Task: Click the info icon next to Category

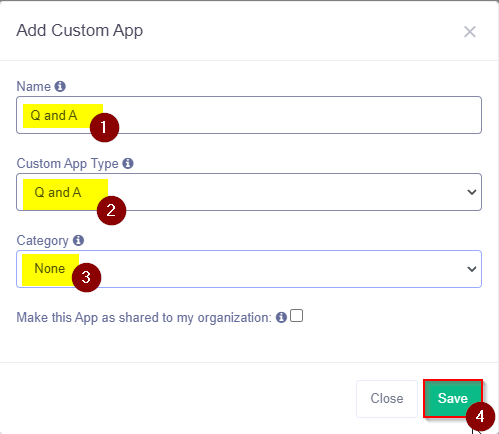Action: [78, 240]
